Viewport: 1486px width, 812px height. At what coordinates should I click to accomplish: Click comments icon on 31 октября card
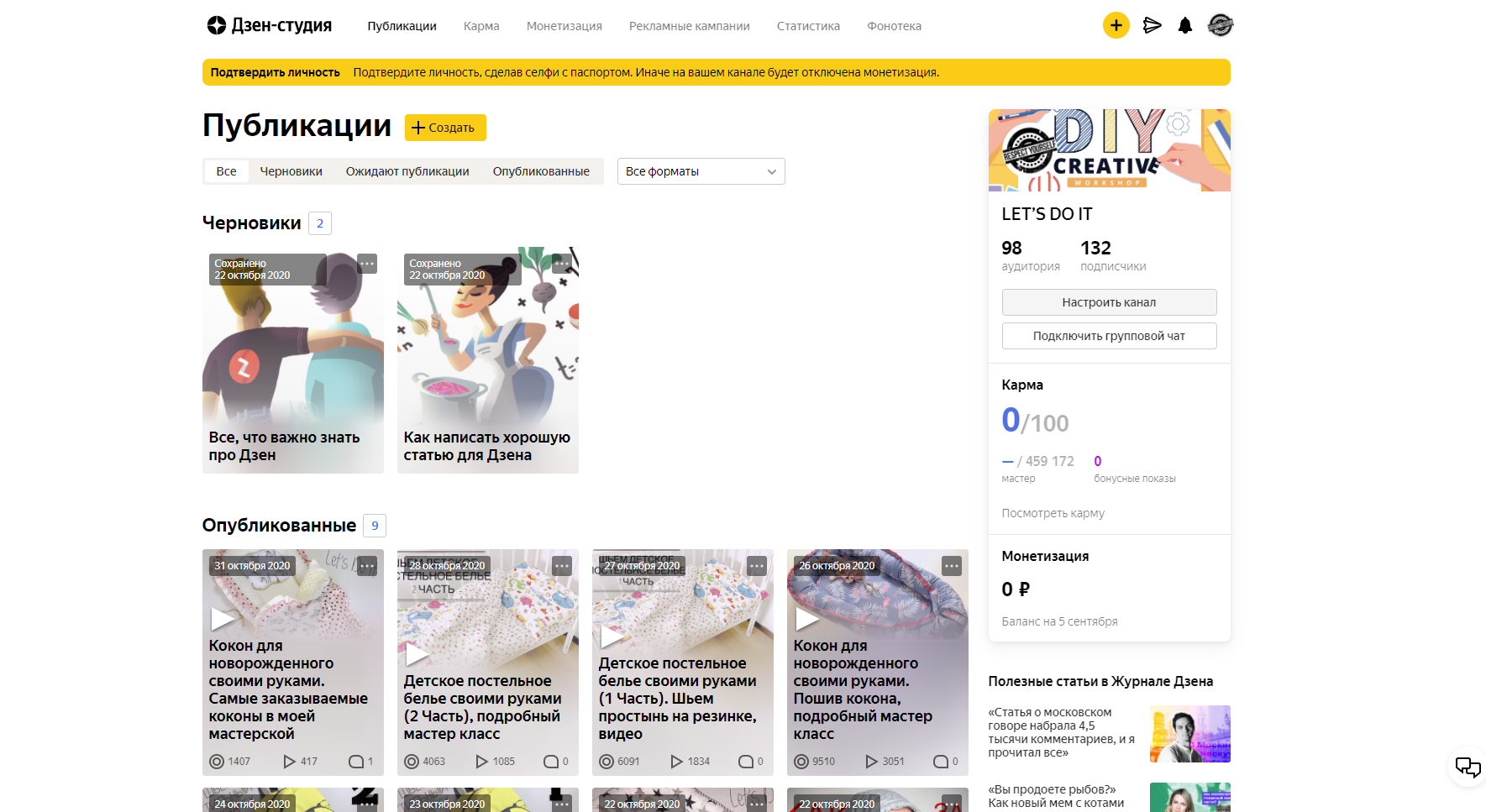pos(356,762)
